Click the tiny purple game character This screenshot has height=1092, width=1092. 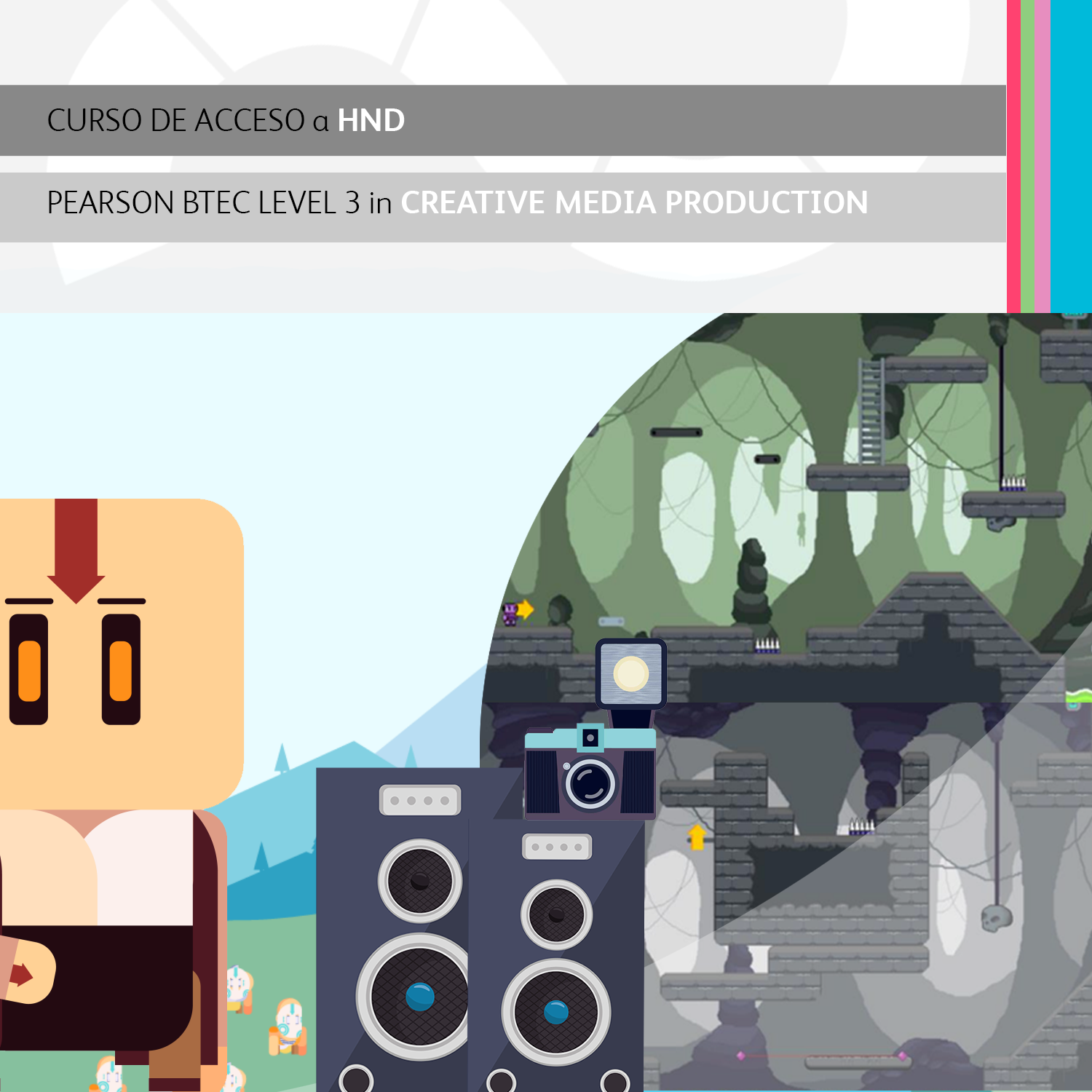(510, 614)
